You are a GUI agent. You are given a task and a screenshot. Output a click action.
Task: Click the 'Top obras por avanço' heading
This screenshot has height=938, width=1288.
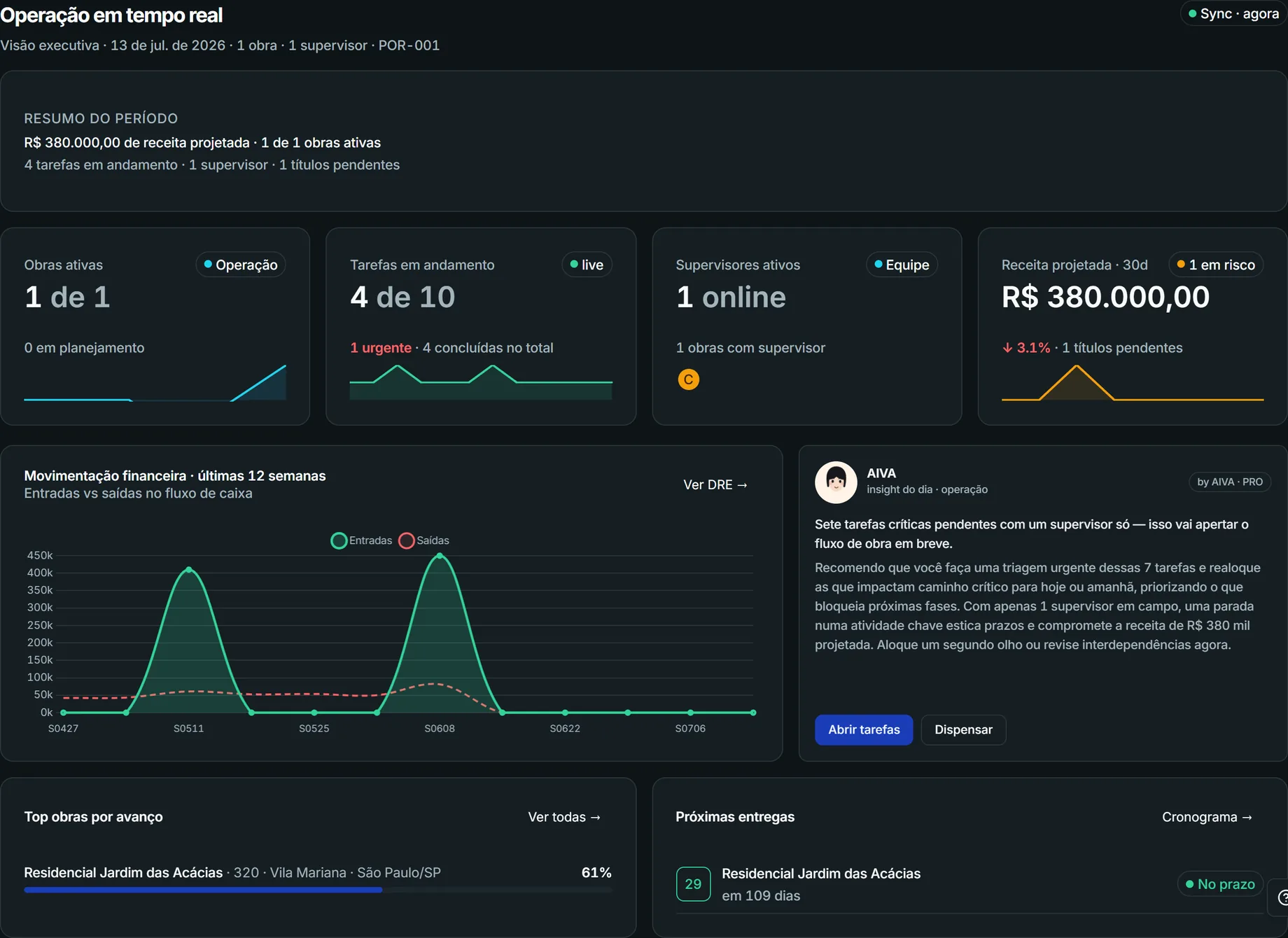[x=93, y=817]
